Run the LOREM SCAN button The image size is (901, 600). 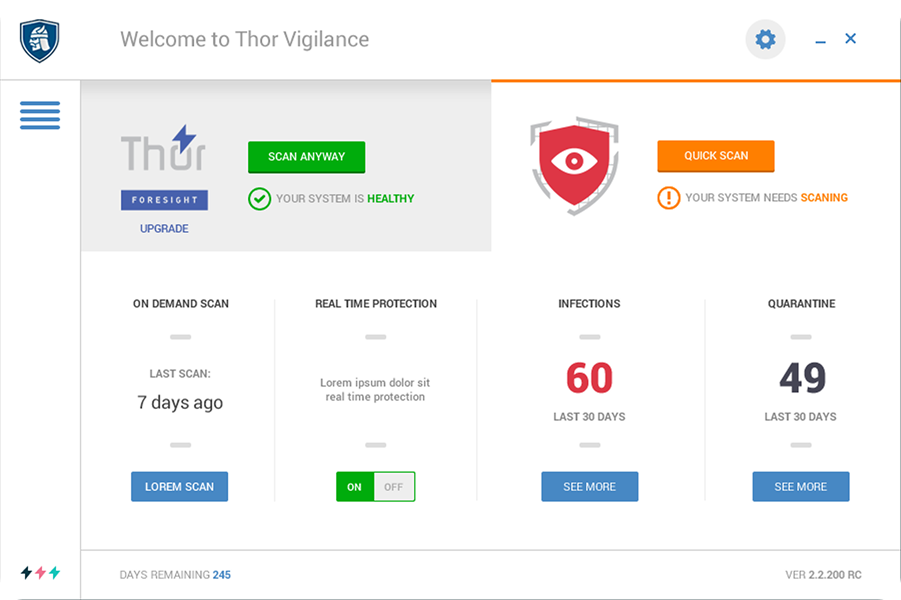(179, 487)
